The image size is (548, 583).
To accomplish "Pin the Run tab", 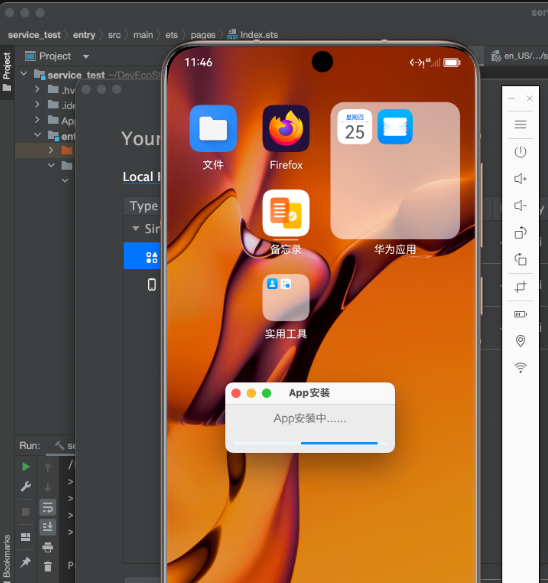I will [26, 562].
